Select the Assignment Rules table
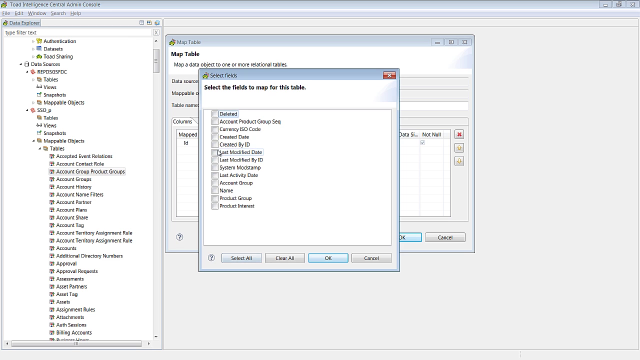This screenshot has width=640, height=360. pyautogui.click(x=76, y=309)
